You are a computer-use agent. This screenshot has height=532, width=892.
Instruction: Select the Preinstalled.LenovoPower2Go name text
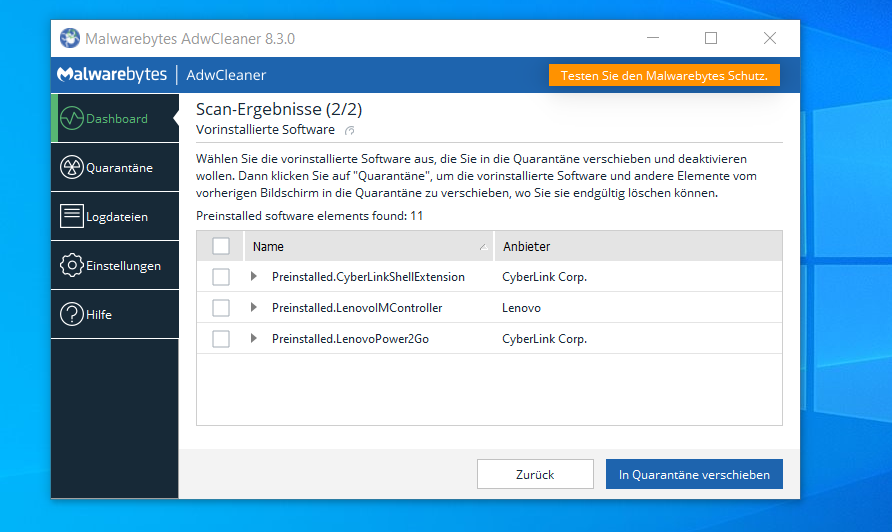[350, 339]
